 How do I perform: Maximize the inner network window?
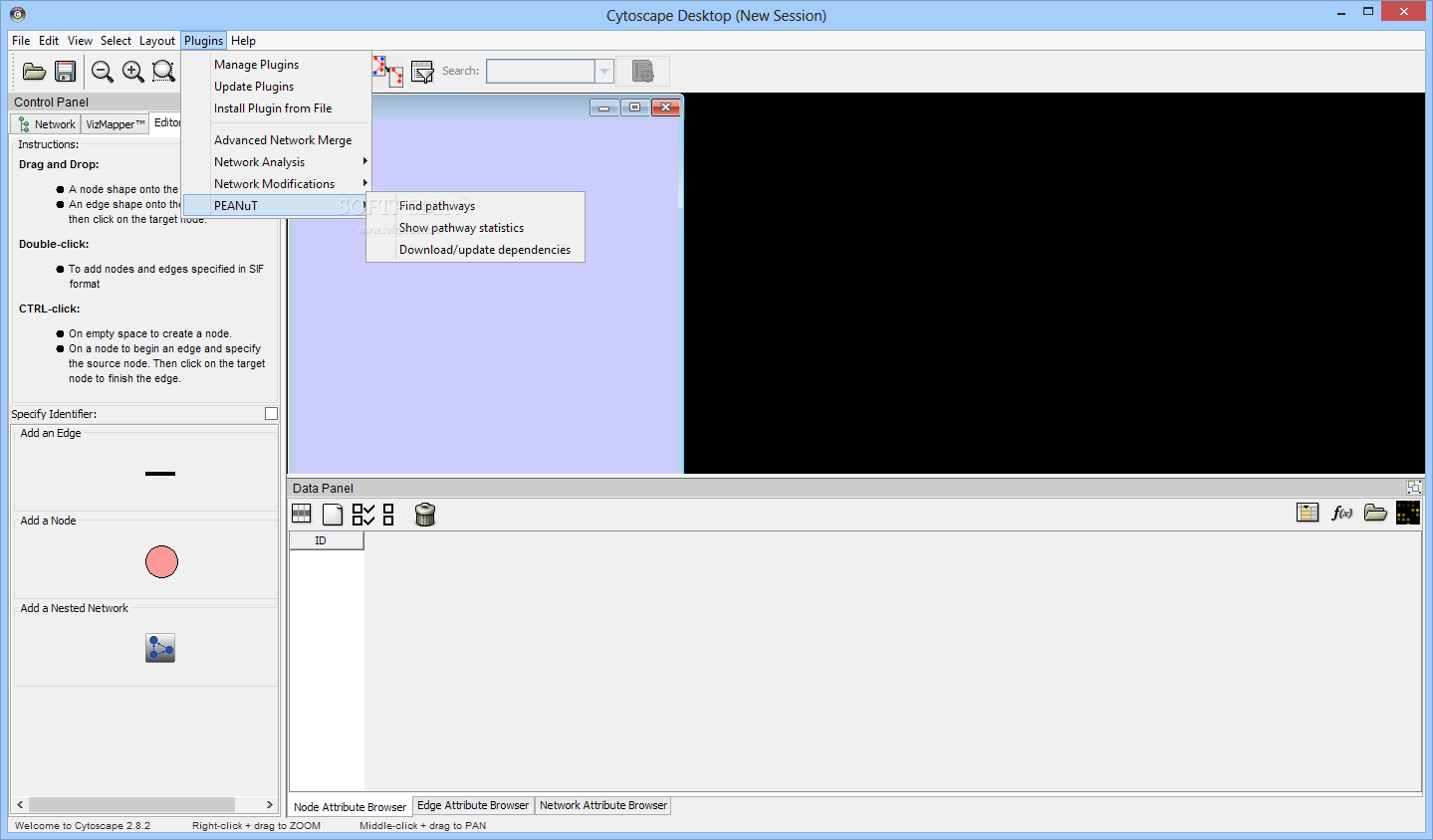point(634,107)
